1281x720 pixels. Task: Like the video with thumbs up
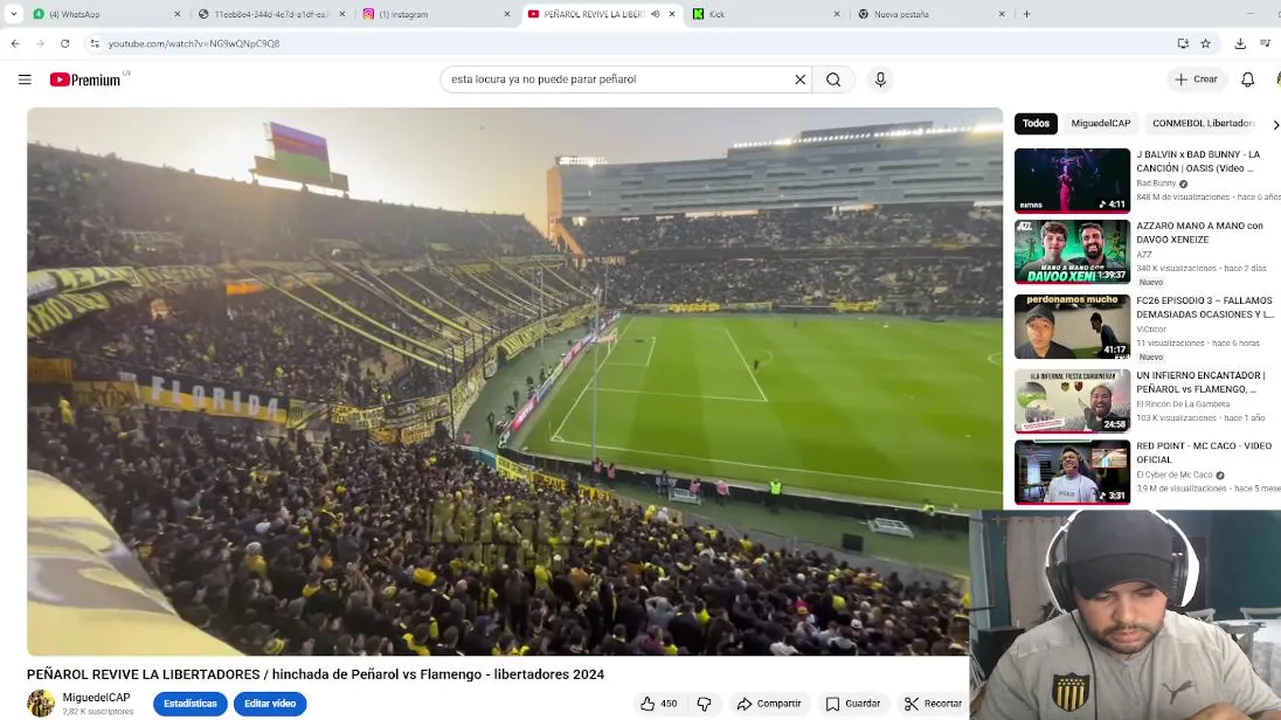[x=658, y=704]
